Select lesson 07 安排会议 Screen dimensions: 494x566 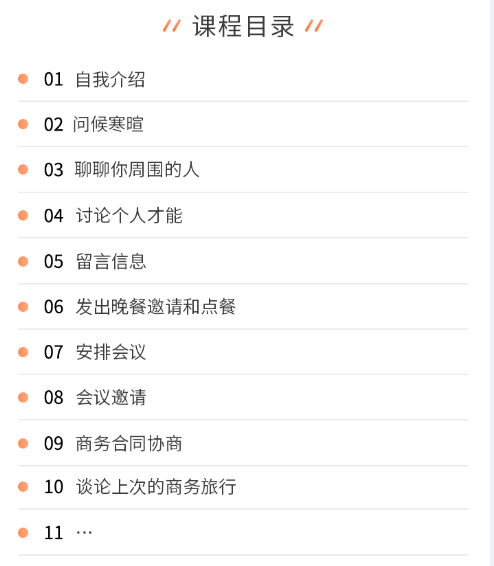click(243, 352)
